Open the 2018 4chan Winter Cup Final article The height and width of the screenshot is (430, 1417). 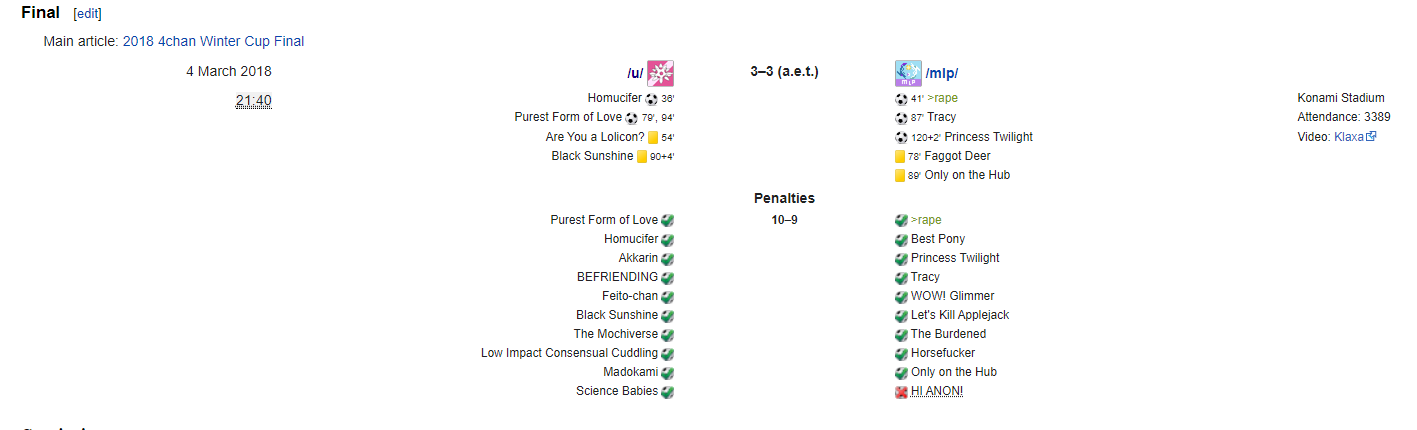[213, 41]
